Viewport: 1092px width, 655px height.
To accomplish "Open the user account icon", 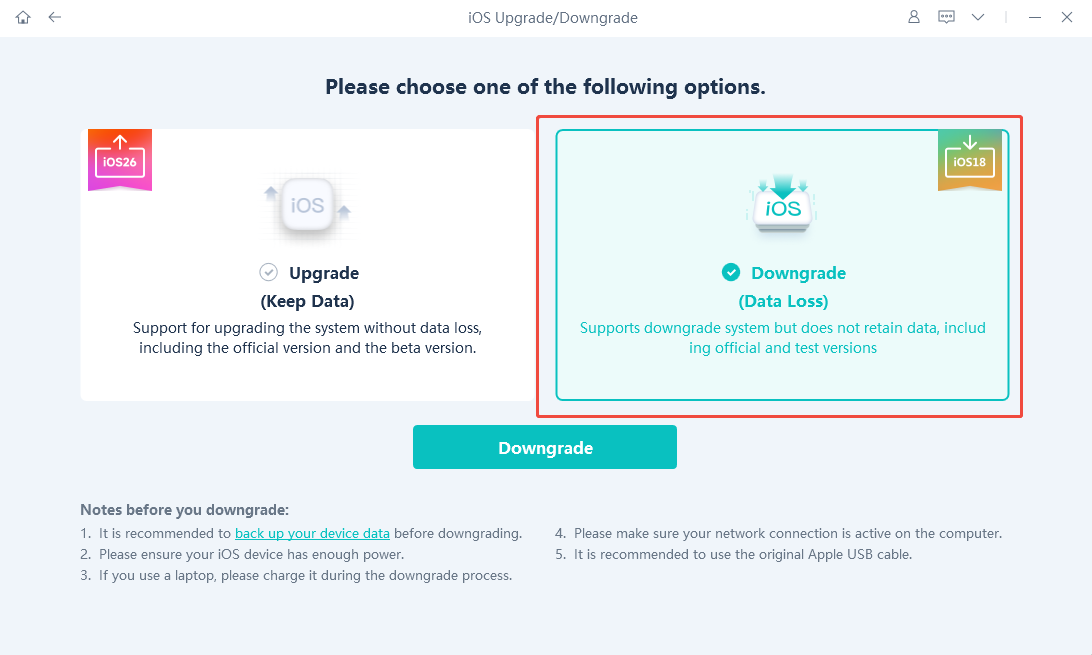I will click(x=914, y=17).
